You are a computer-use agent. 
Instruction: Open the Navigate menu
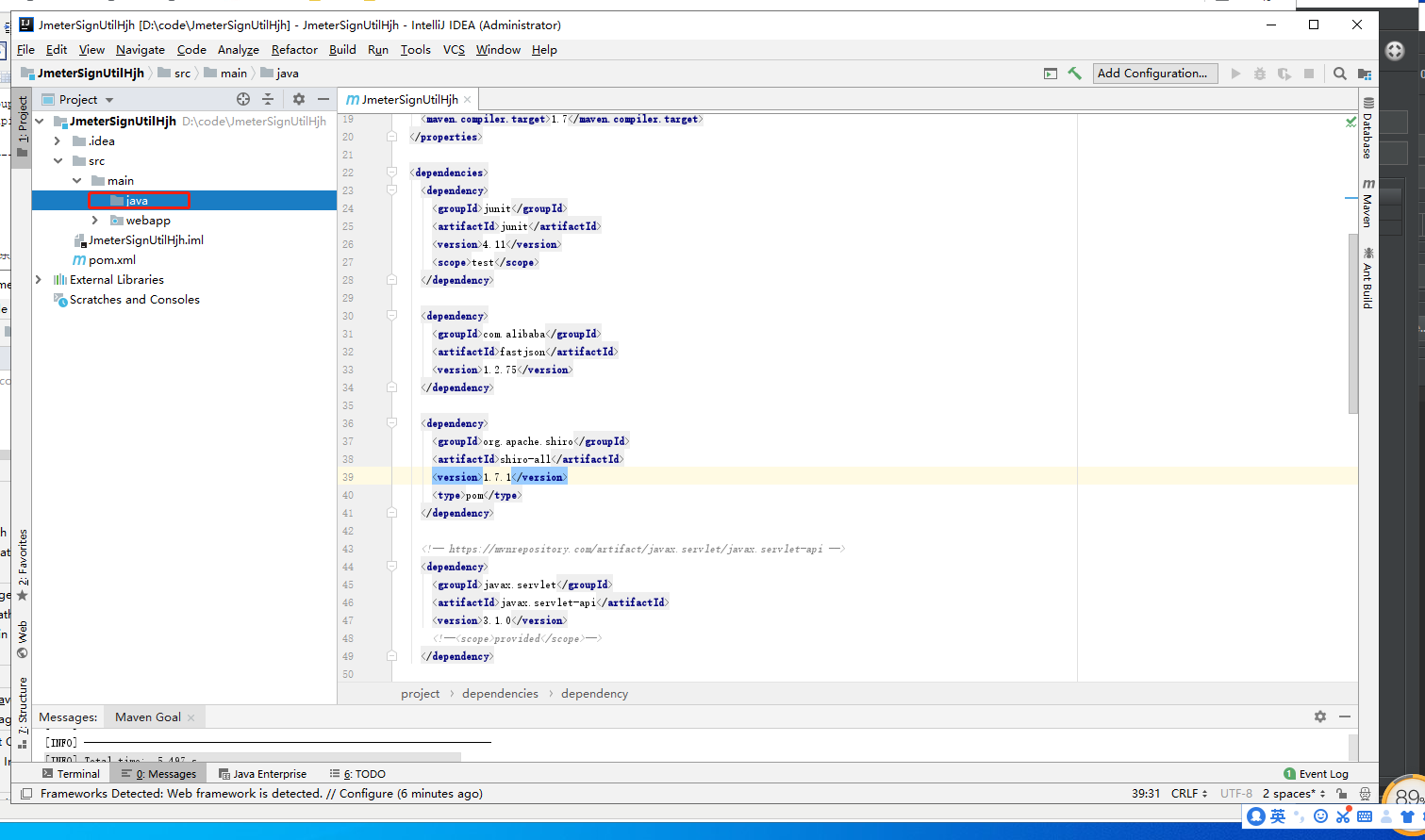[x=141, y=50]
